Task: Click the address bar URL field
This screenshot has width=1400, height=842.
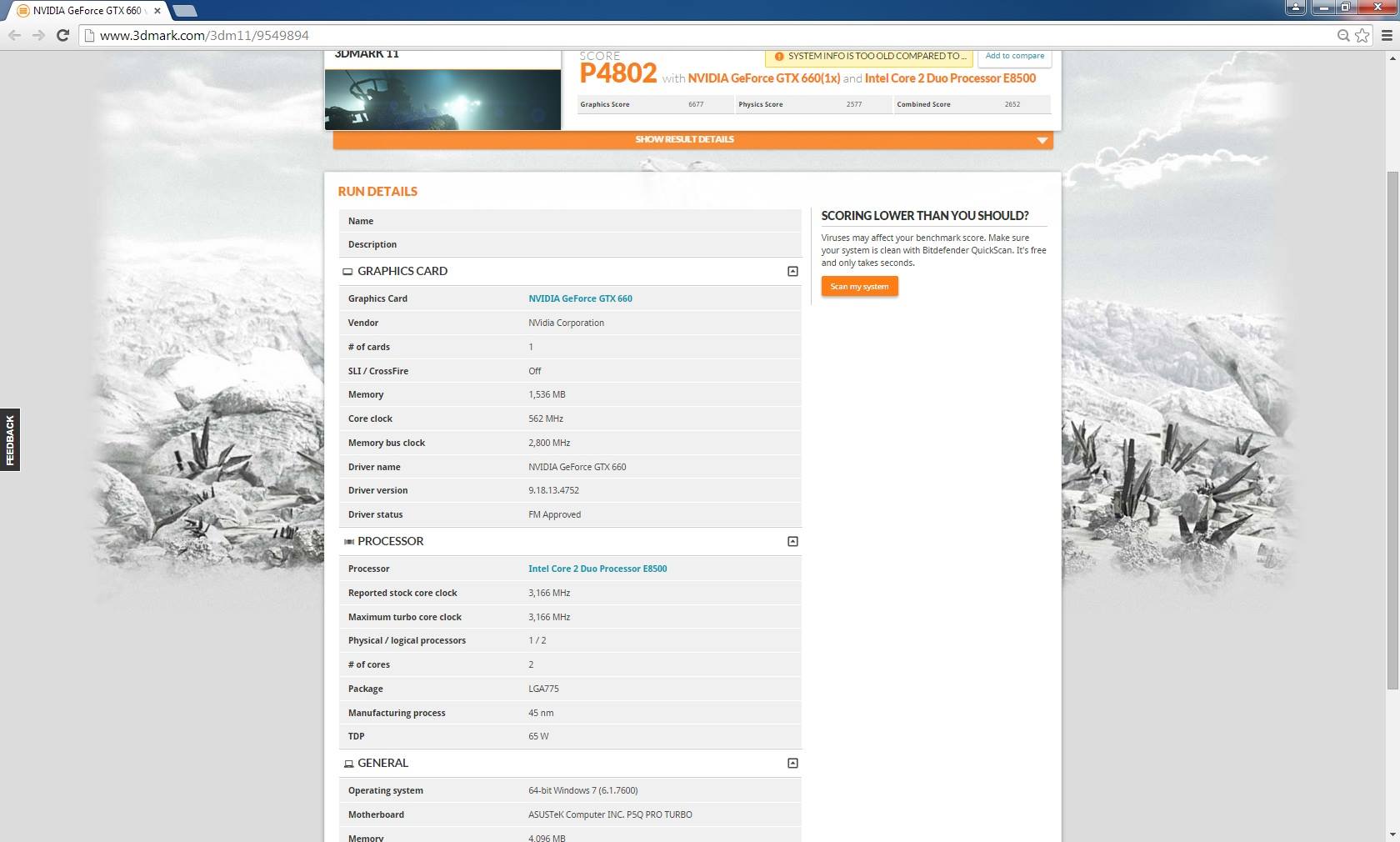Action: pyautogui.click(x=708, y=35)
